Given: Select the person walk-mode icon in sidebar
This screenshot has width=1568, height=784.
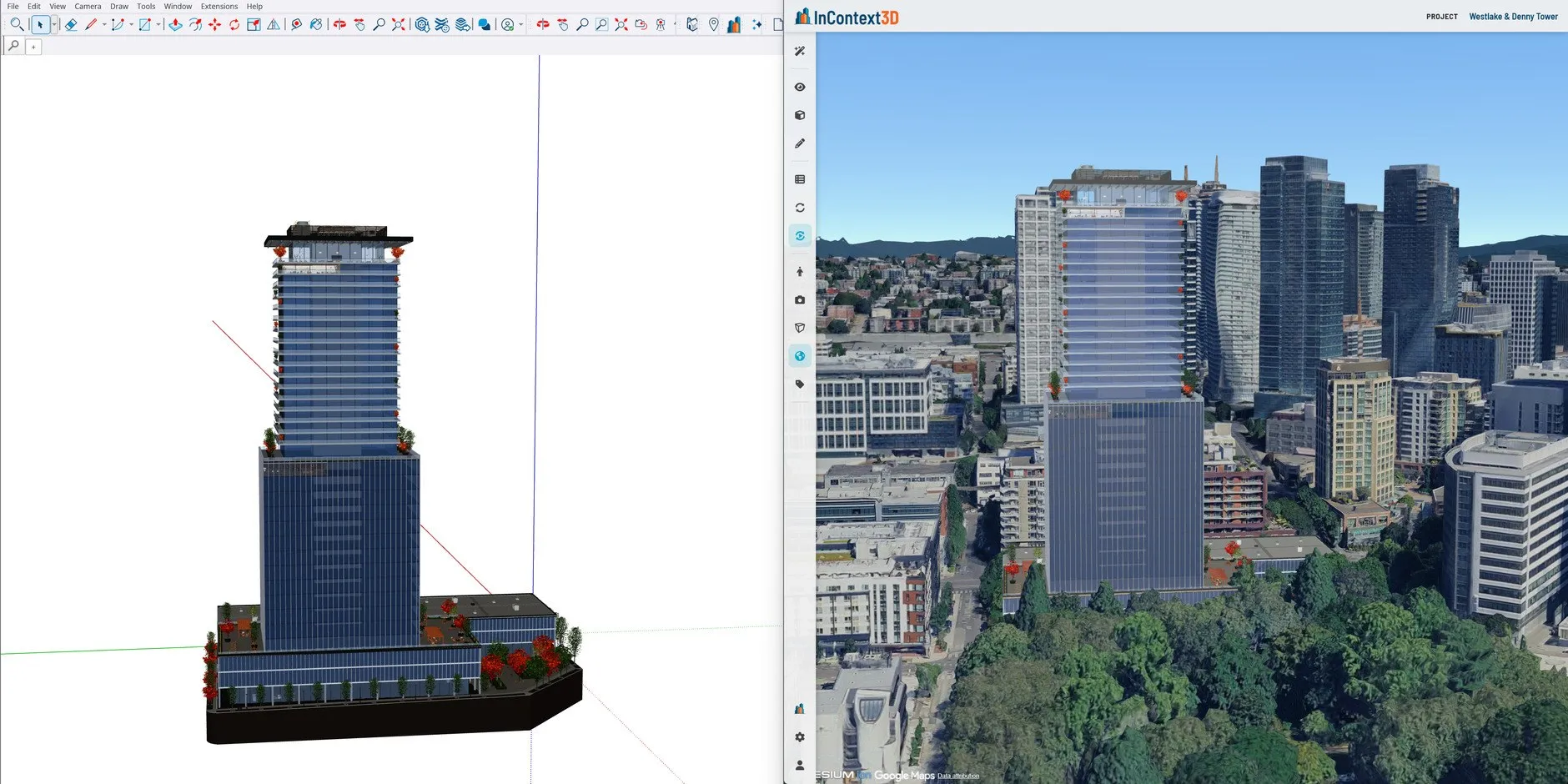Looking at the screenshot, I should click(x=800, y=272).
